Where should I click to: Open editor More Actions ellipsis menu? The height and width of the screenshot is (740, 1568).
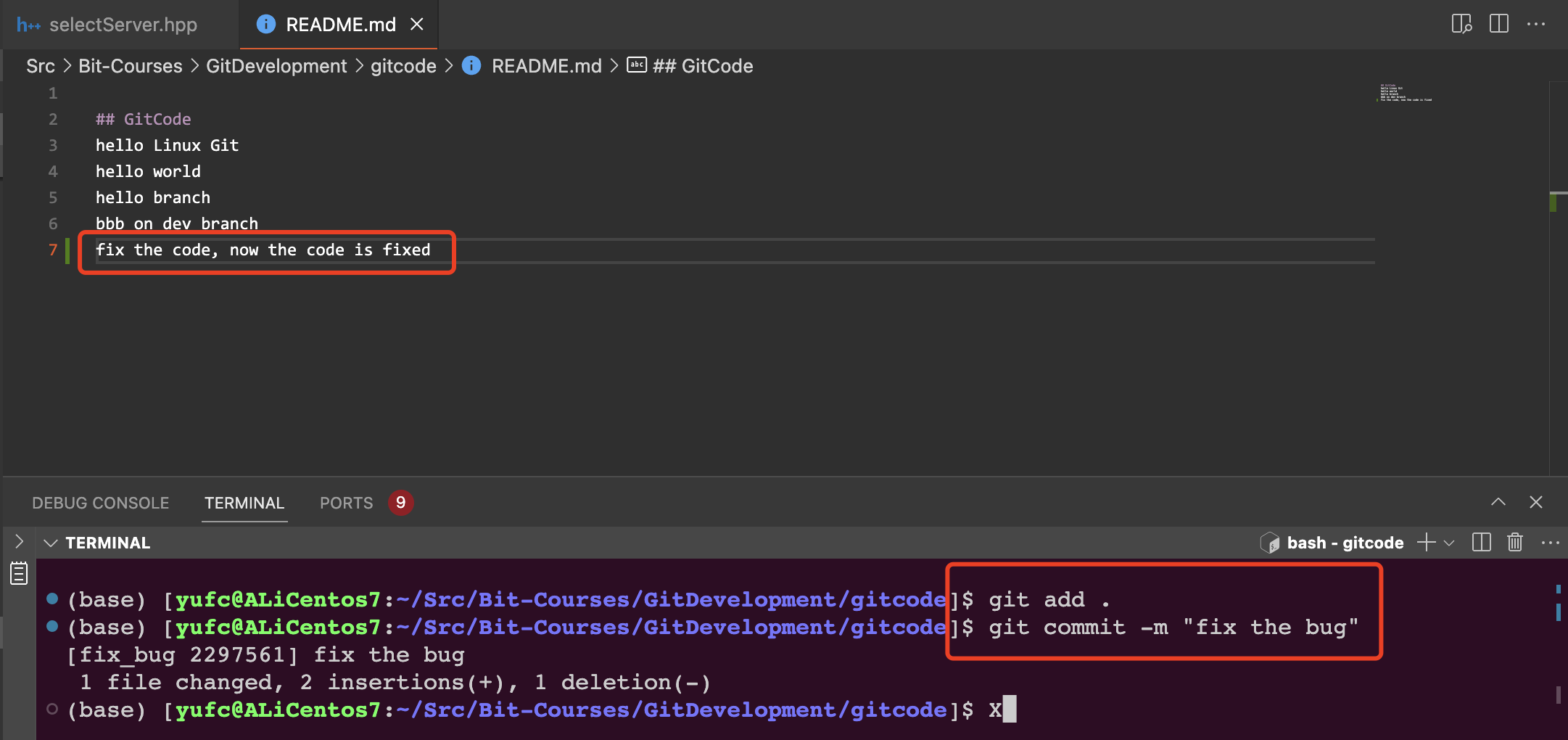click(1535, 24)
